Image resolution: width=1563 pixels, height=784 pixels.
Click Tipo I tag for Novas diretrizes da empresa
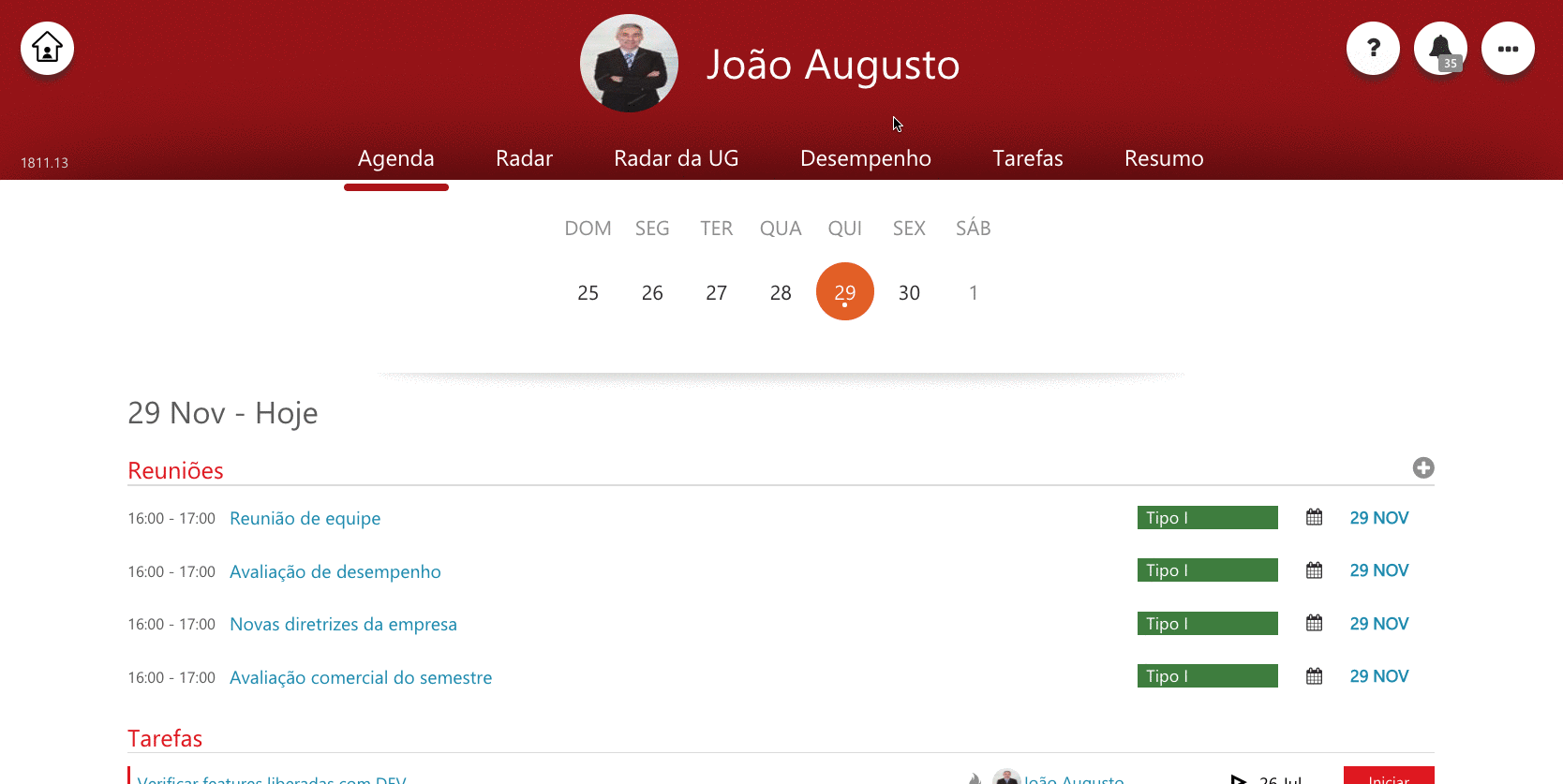pos(1208,624)
